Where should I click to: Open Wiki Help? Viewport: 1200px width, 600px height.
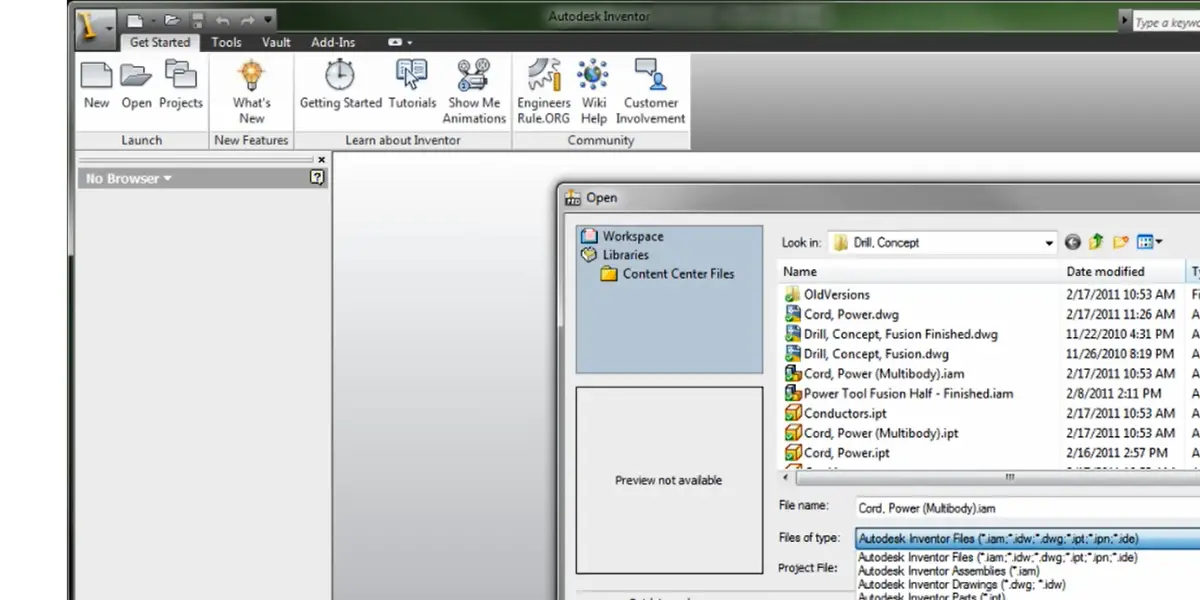[594, 92]
